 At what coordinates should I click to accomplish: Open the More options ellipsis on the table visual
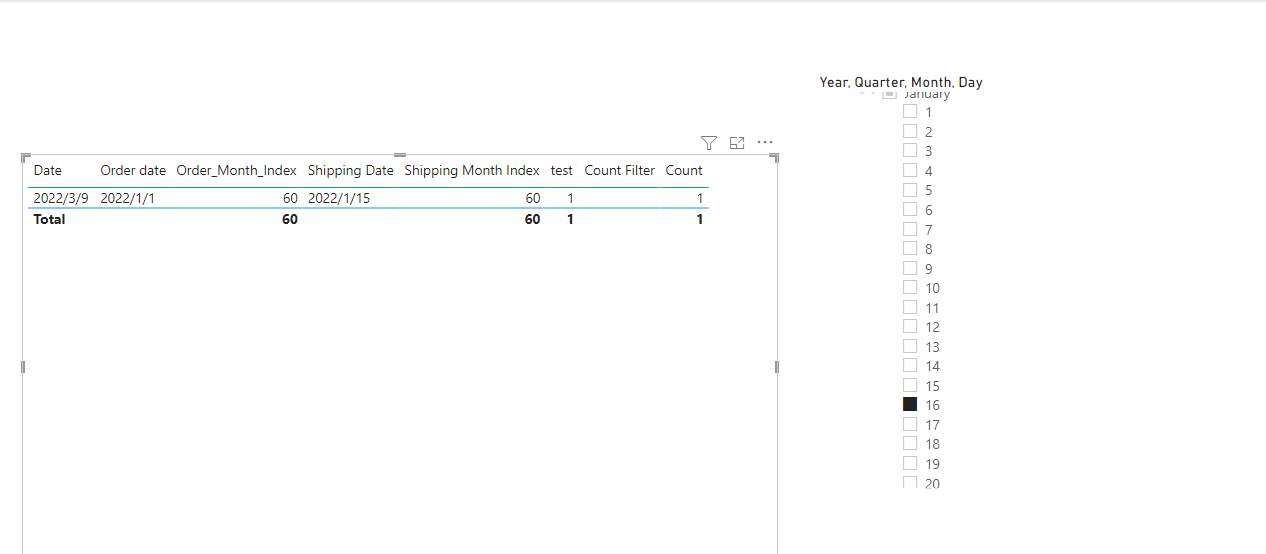pos(765,143)
